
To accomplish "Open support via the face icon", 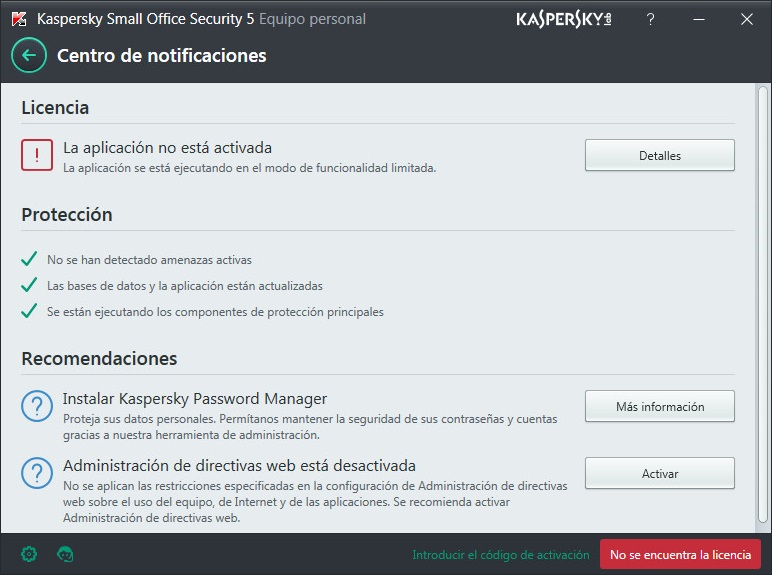I will click(x=66, y=553).
